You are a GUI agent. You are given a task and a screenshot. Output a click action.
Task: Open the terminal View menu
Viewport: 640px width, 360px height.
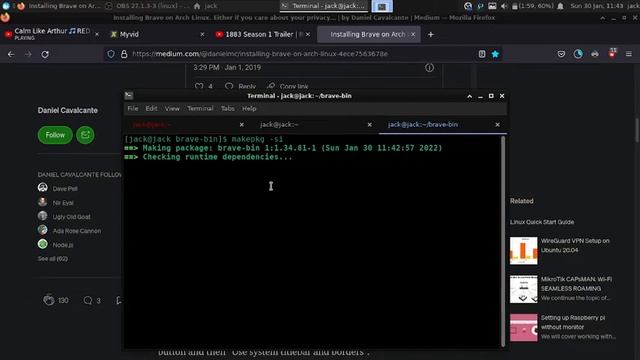pyautogui.click(x=172, y=109)
